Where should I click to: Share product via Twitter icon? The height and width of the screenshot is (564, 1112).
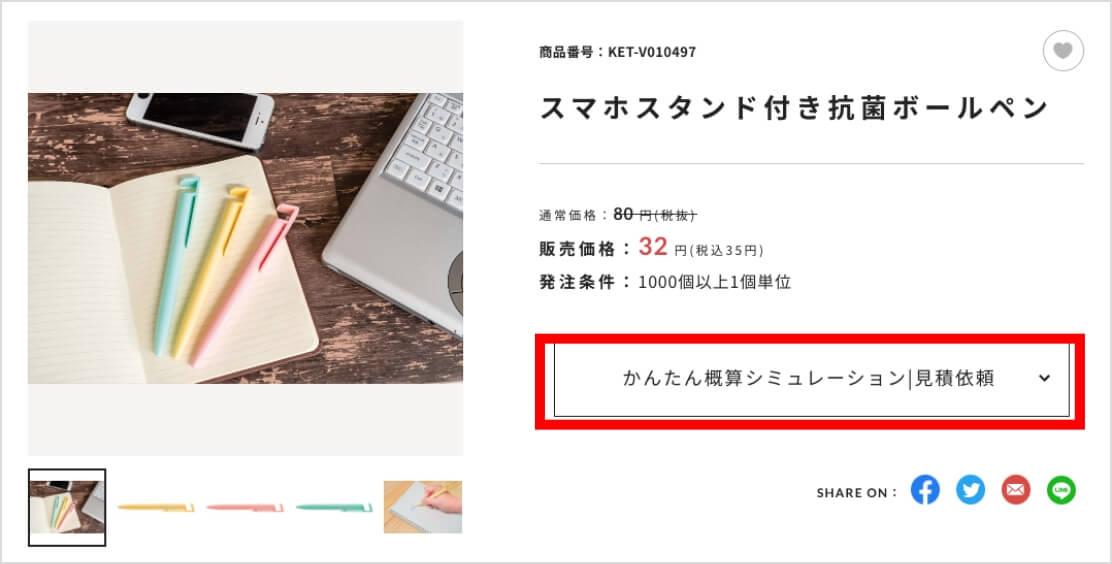970,490
